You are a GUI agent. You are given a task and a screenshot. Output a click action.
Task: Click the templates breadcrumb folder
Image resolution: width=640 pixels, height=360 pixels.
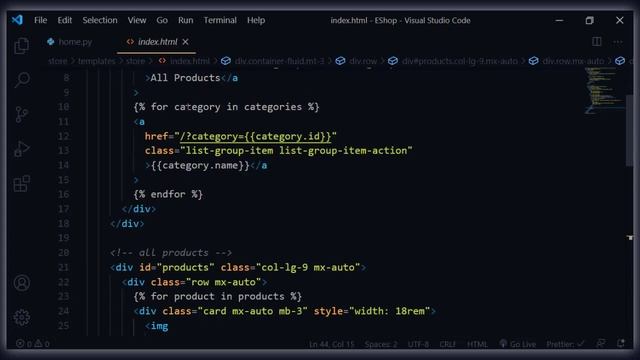click(x=97, y=61)
